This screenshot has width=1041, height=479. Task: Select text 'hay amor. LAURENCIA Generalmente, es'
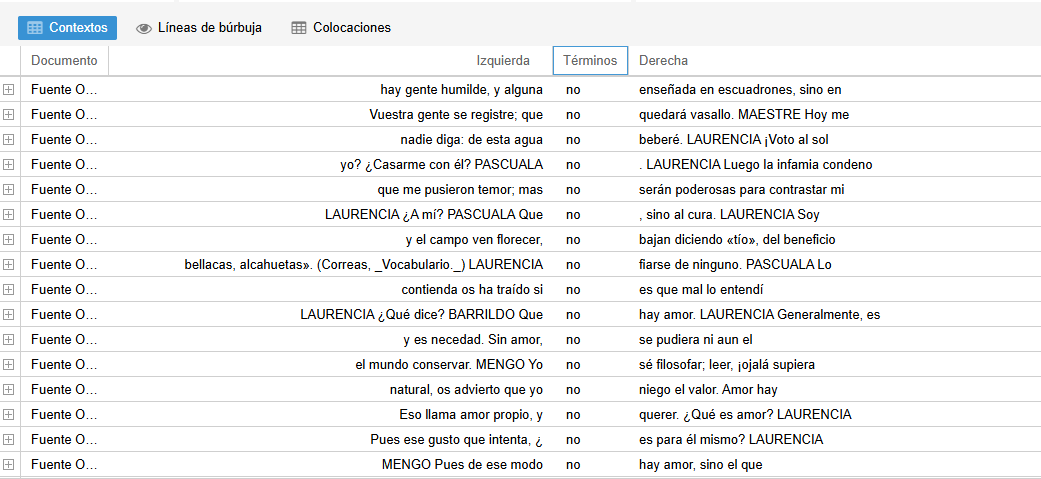point(760,315)
